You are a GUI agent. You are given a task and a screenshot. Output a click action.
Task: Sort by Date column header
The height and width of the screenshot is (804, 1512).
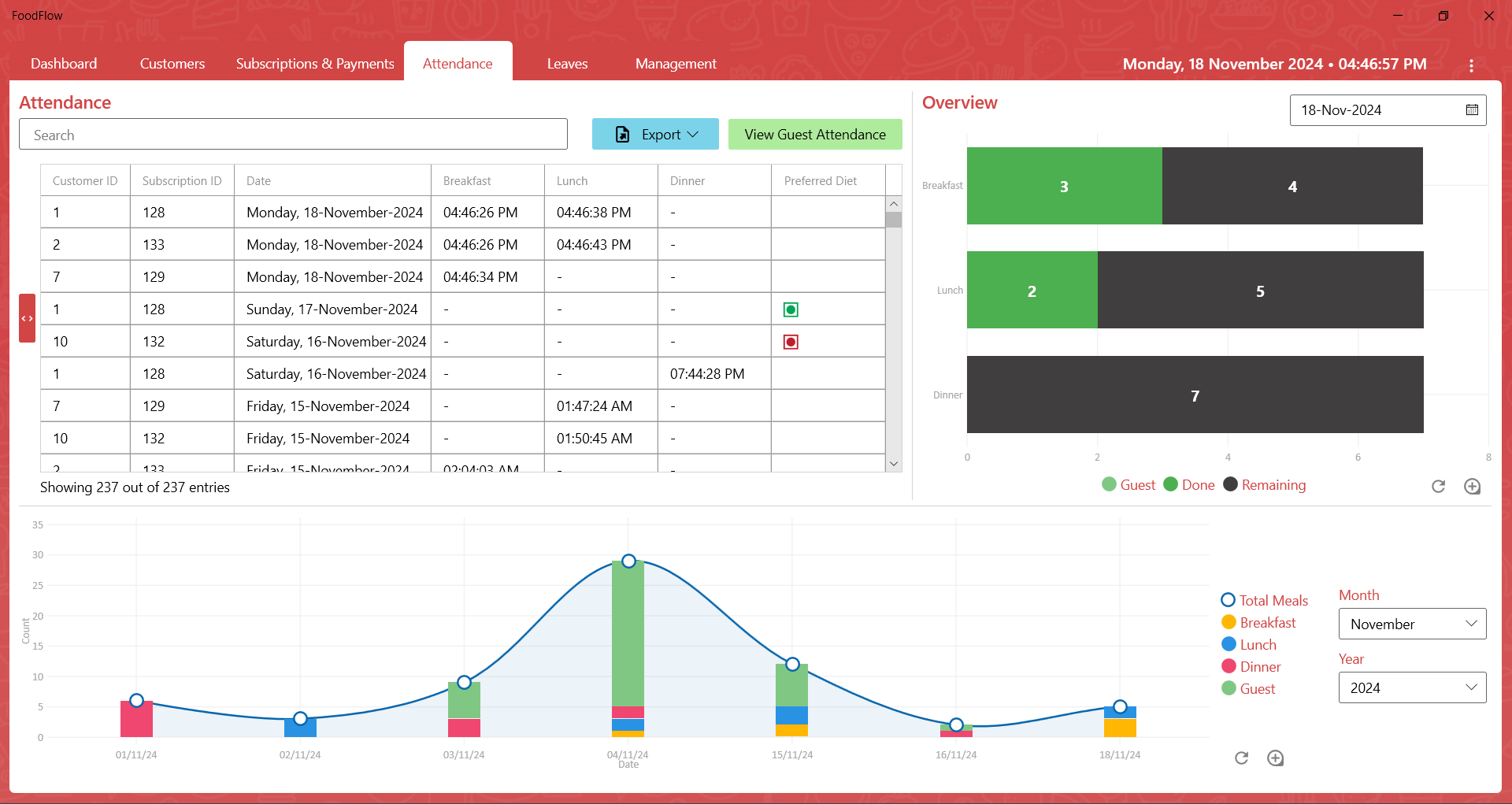pyautogui.click(x=332, y=181)
